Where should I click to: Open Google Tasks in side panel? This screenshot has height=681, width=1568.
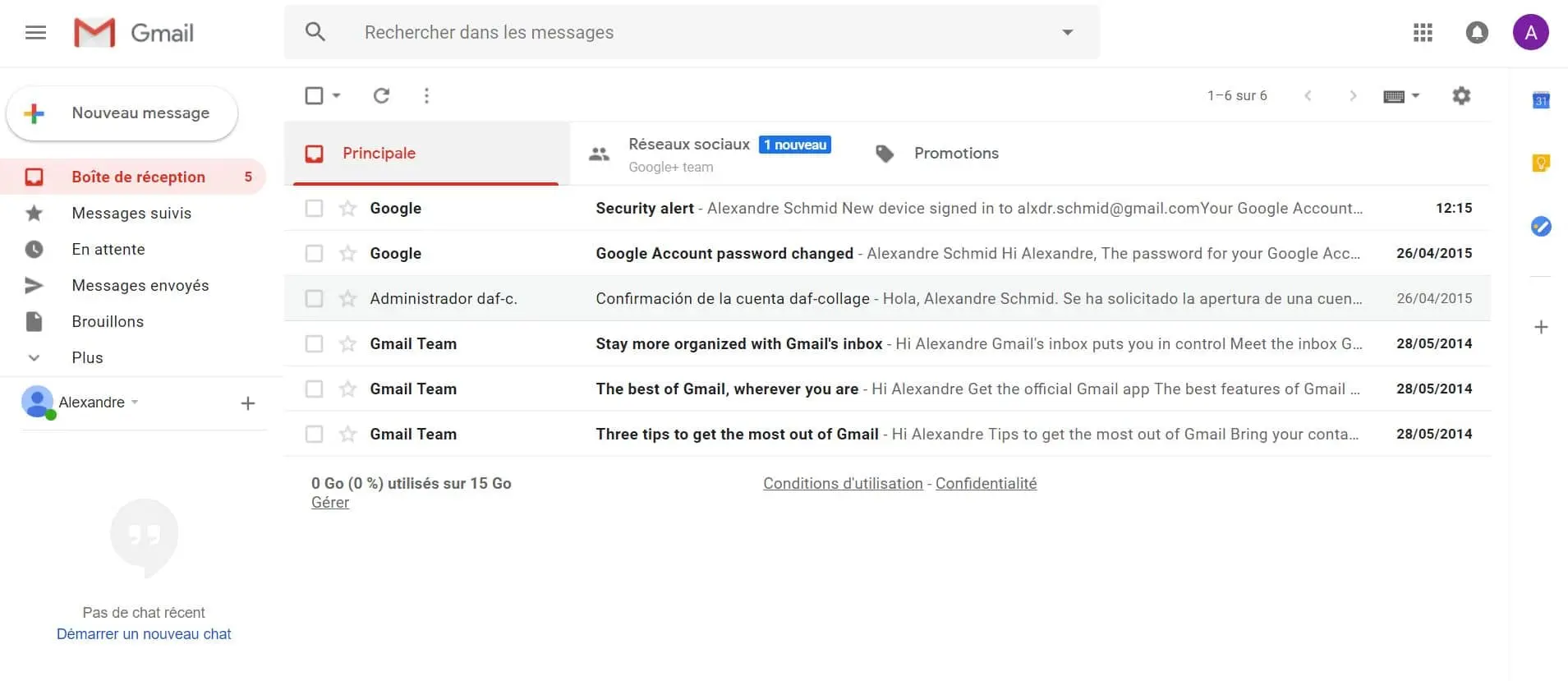point(1541,226)
